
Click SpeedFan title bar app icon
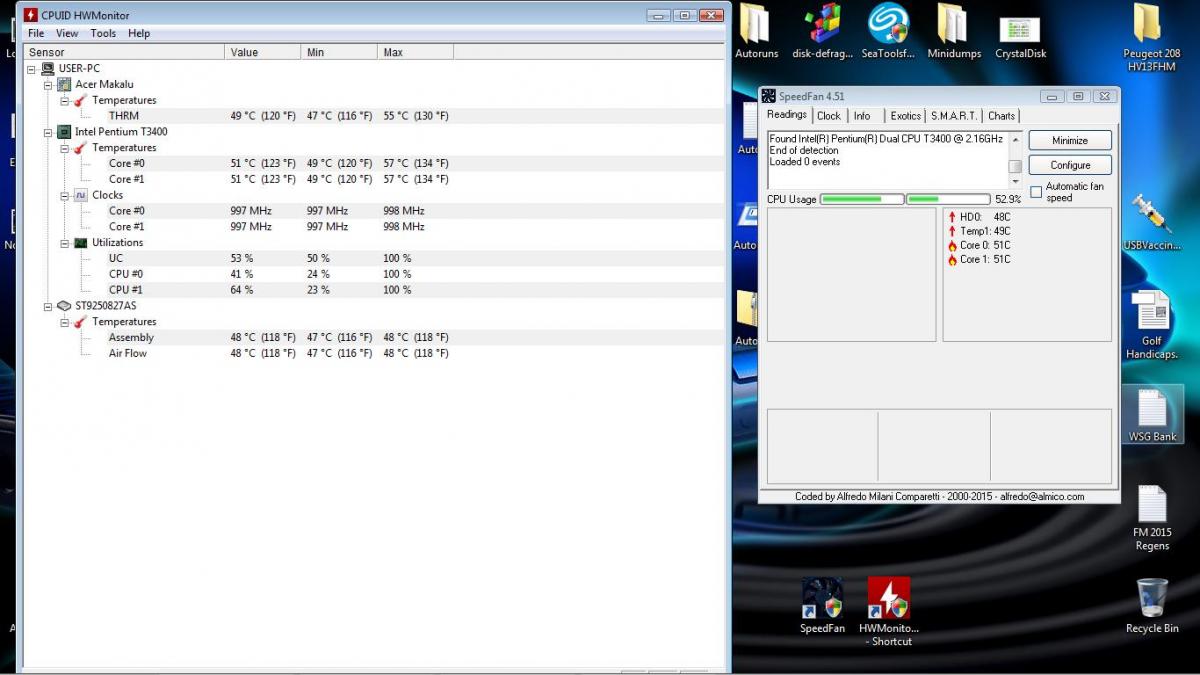pyautogui.click(x=769, y=96)
